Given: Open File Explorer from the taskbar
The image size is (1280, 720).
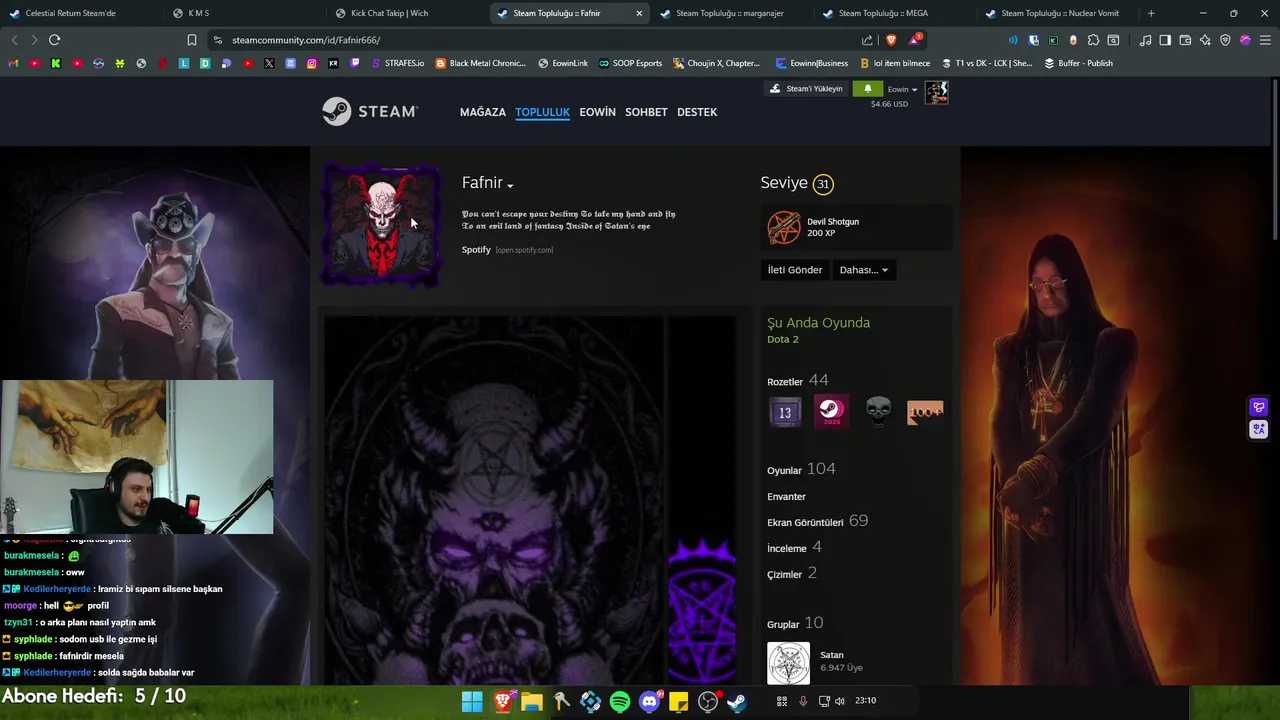Looking at the screenshot, I should click(x=532, y=702).
